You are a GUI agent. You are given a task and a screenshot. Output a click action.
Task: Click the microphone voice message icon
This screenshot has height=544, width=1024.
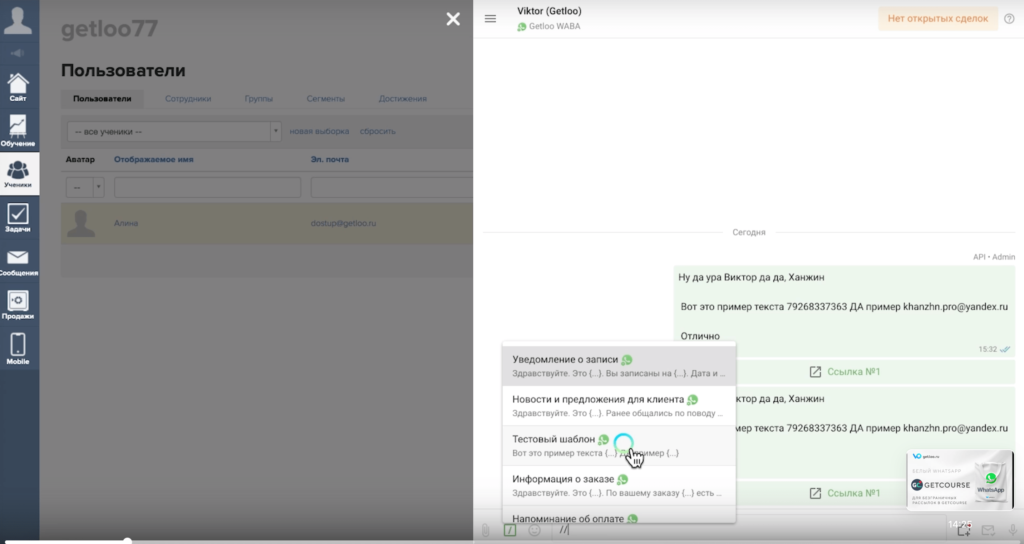pos(1013,530)
